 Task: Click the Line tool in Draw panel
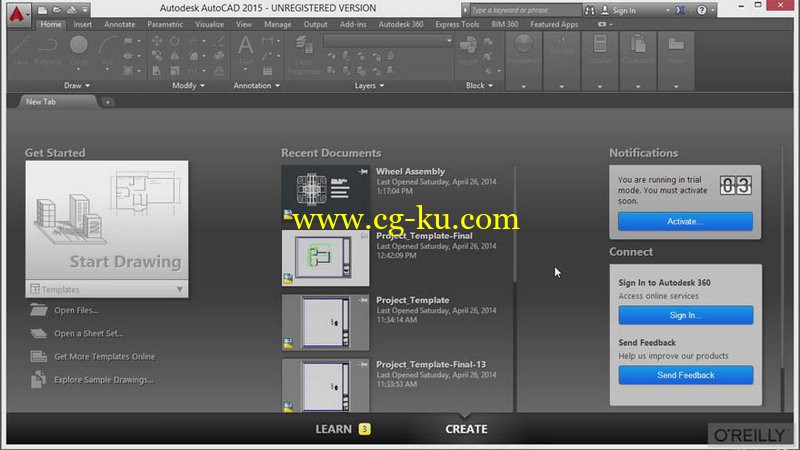click(20, 50)
